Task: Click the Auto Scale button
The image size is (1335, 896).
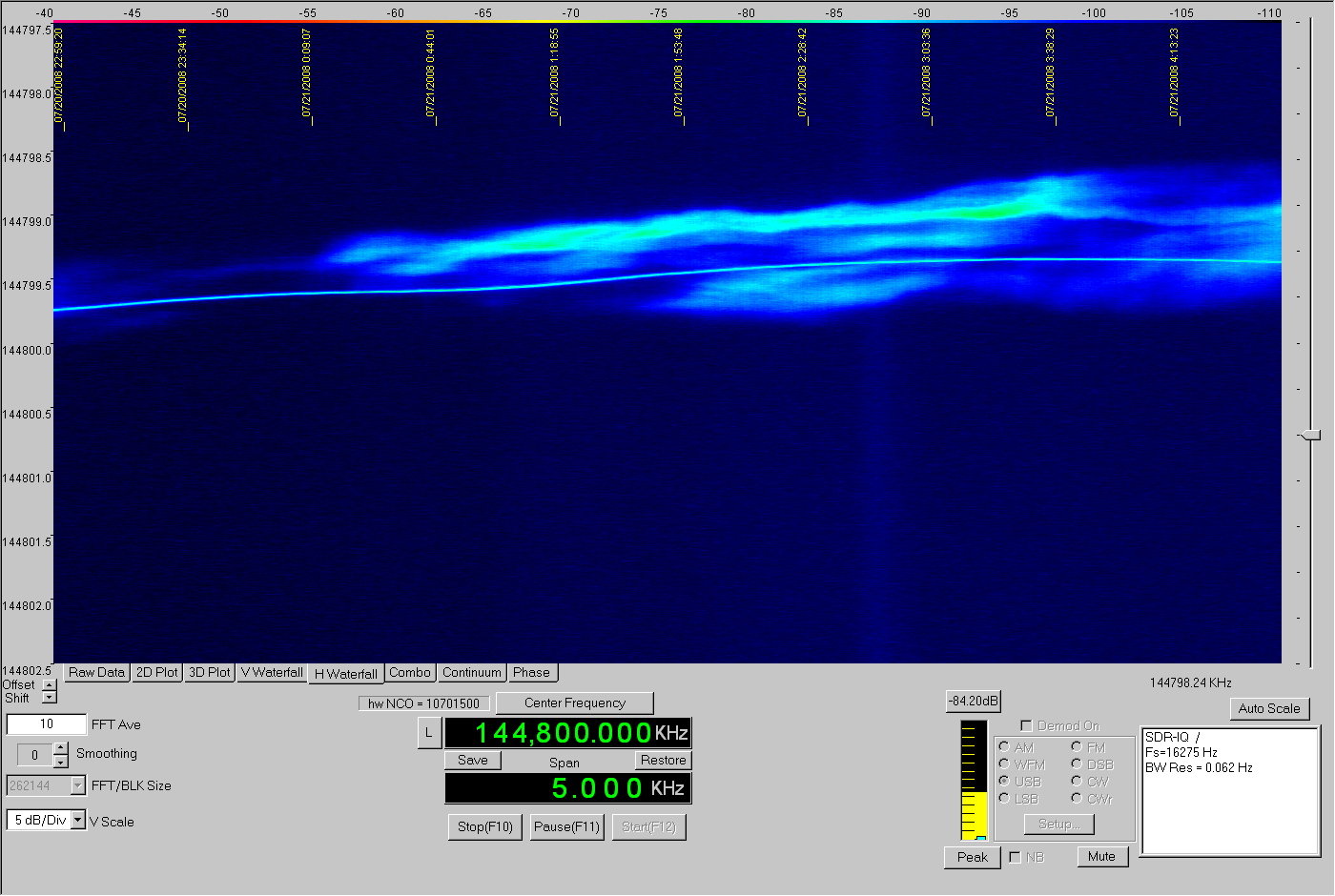Action: [x=1269, y=708]
